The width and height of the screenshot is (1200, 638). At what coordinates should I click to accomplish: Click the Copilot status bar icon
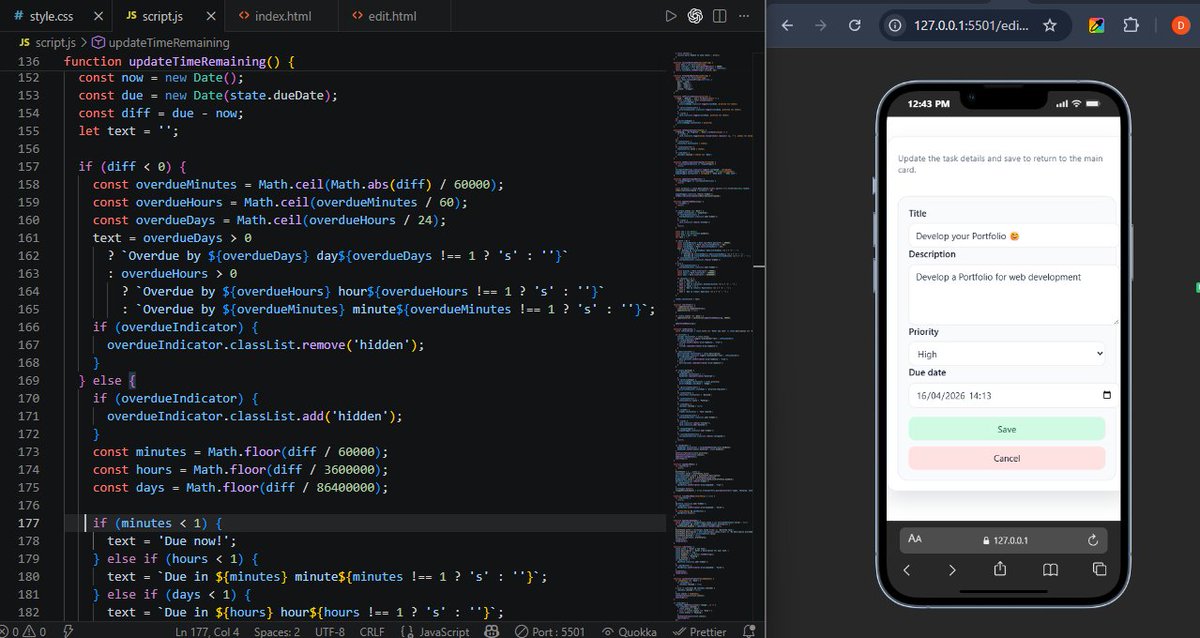tap(492, 631)
